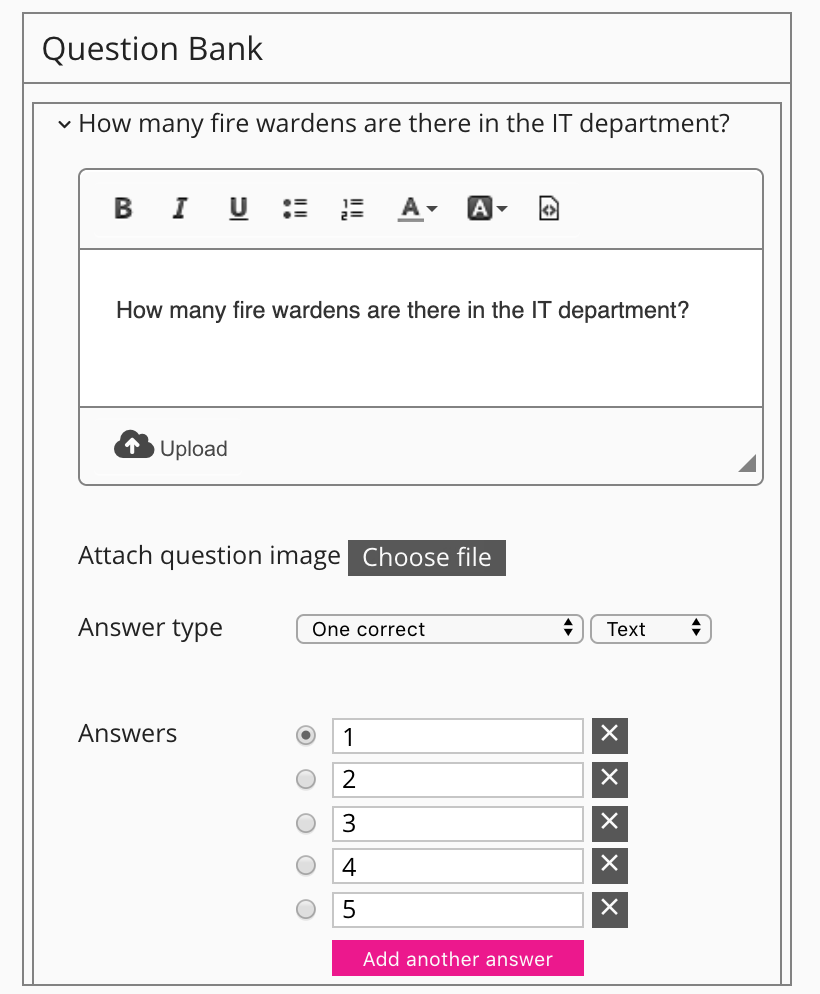Insert a bulleted list
The image size is (820, 994).
(x=295, y=208)
